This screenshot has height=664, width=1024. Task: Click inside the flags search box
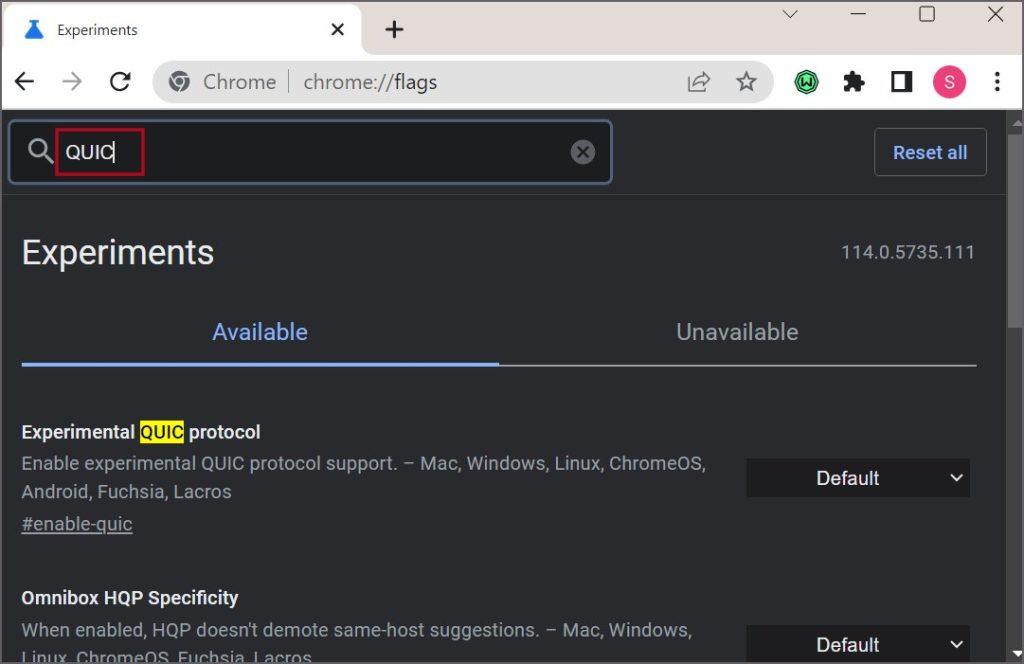pos(310,152)
